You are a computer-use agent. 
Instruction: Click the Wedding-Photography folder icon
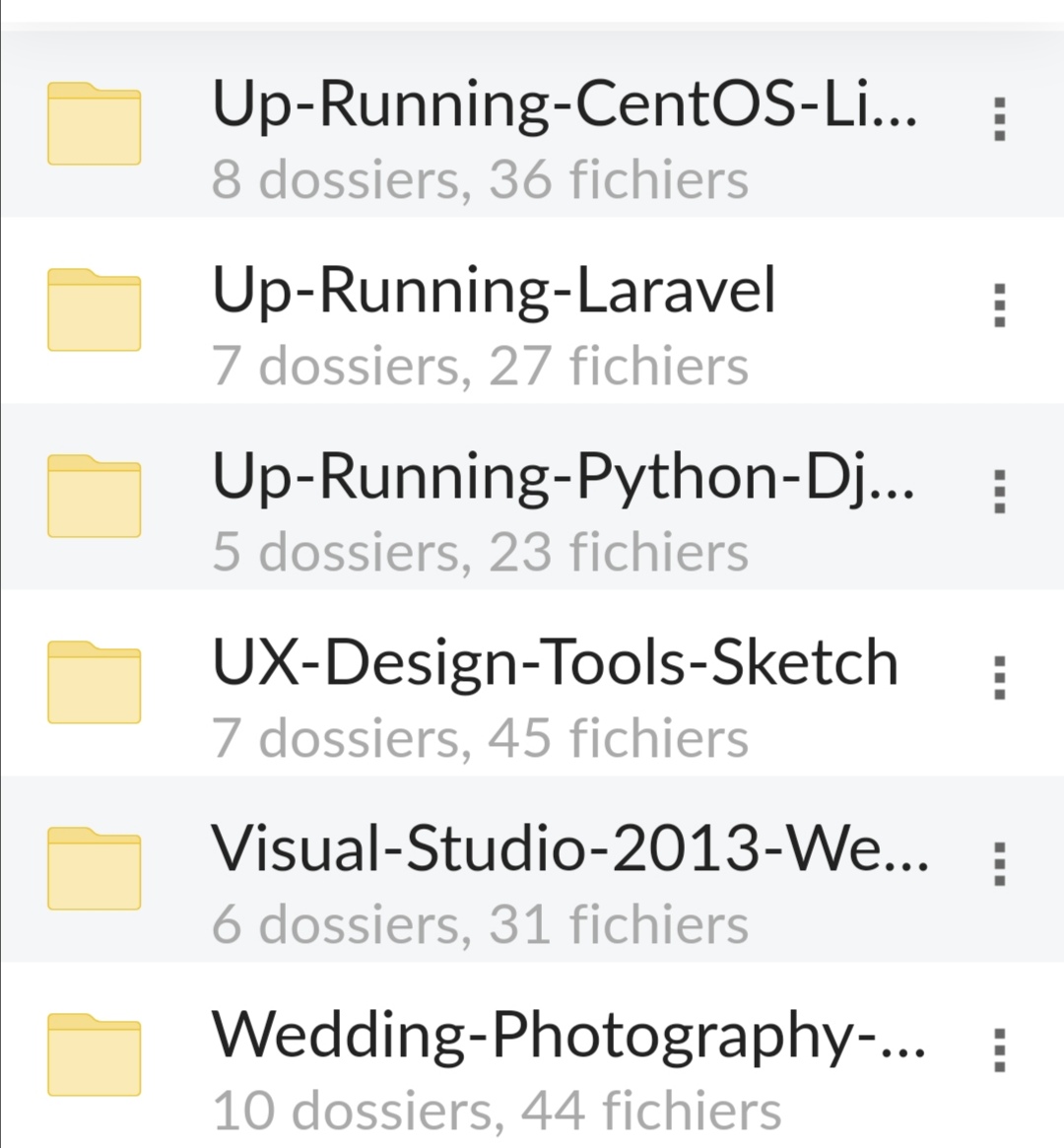(x=94, y=1052)
